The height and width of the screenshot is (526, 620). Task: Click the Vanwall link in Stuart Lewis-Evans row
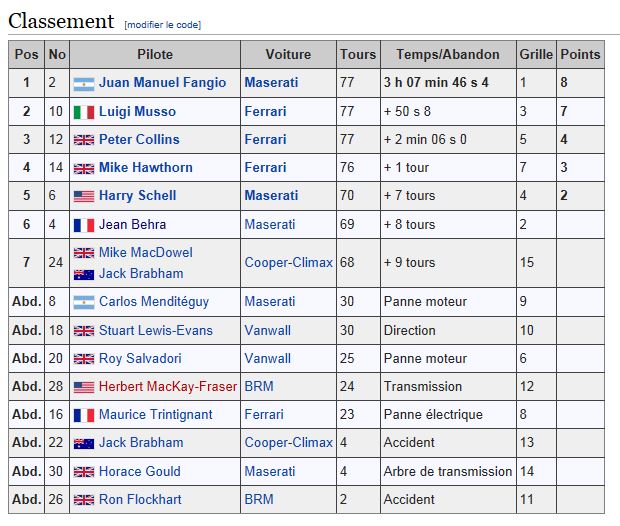point(267,331)
